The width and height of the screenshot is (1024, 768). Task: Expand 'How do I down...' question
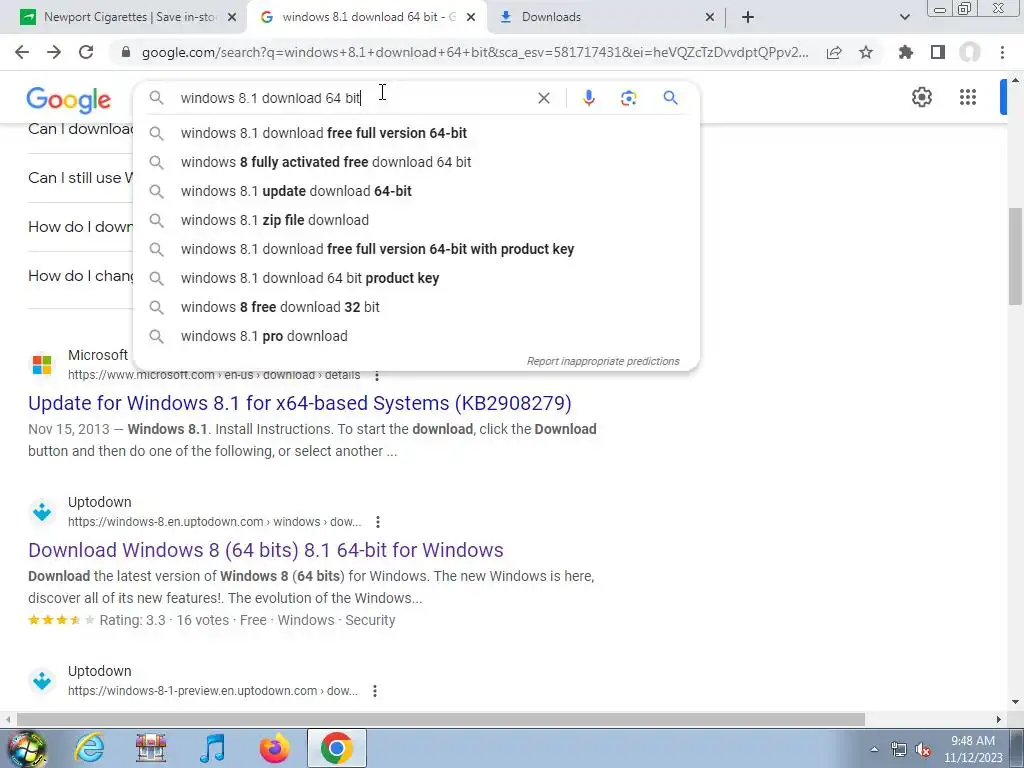pyautogui.click(x=80, y=227)
